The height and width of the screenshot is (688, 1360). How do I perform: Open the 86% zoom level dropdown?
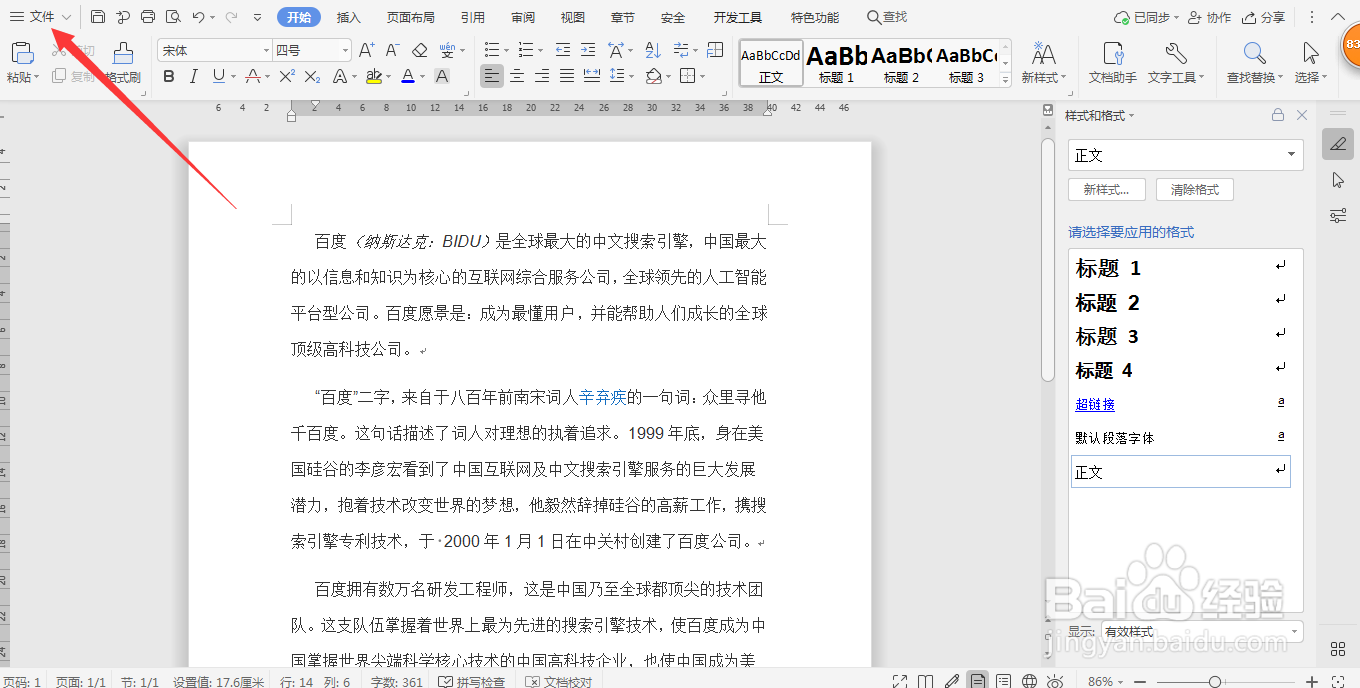tap(1105, 681)
